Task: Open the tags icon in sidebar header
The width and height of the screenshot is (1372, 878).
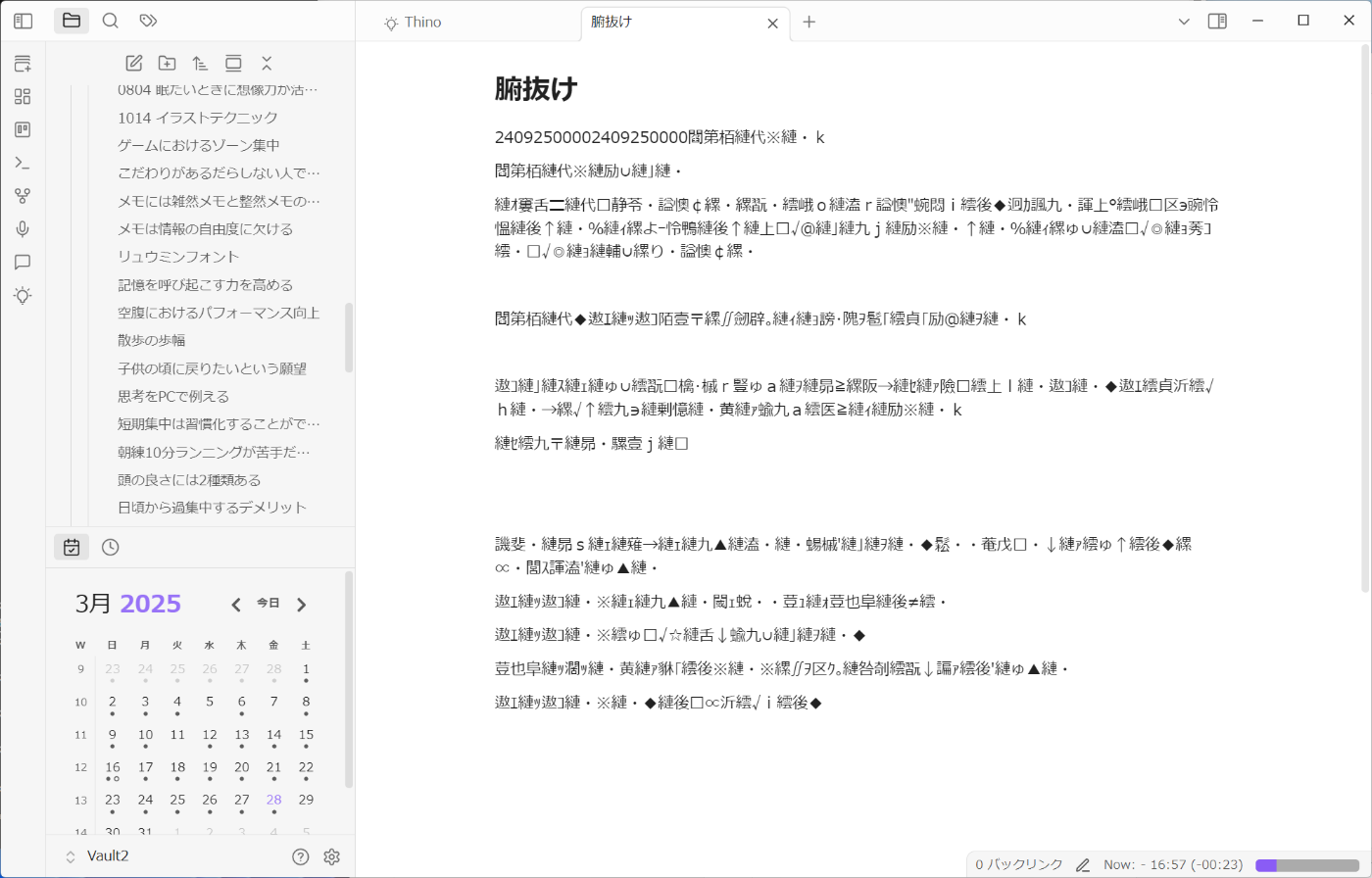Action: tap(148, 21)
